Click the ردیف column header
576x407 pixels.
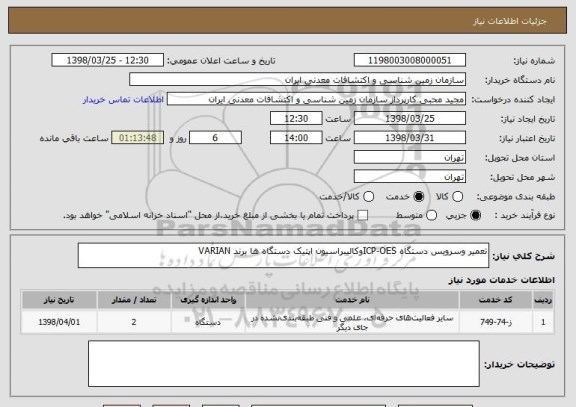543,300
